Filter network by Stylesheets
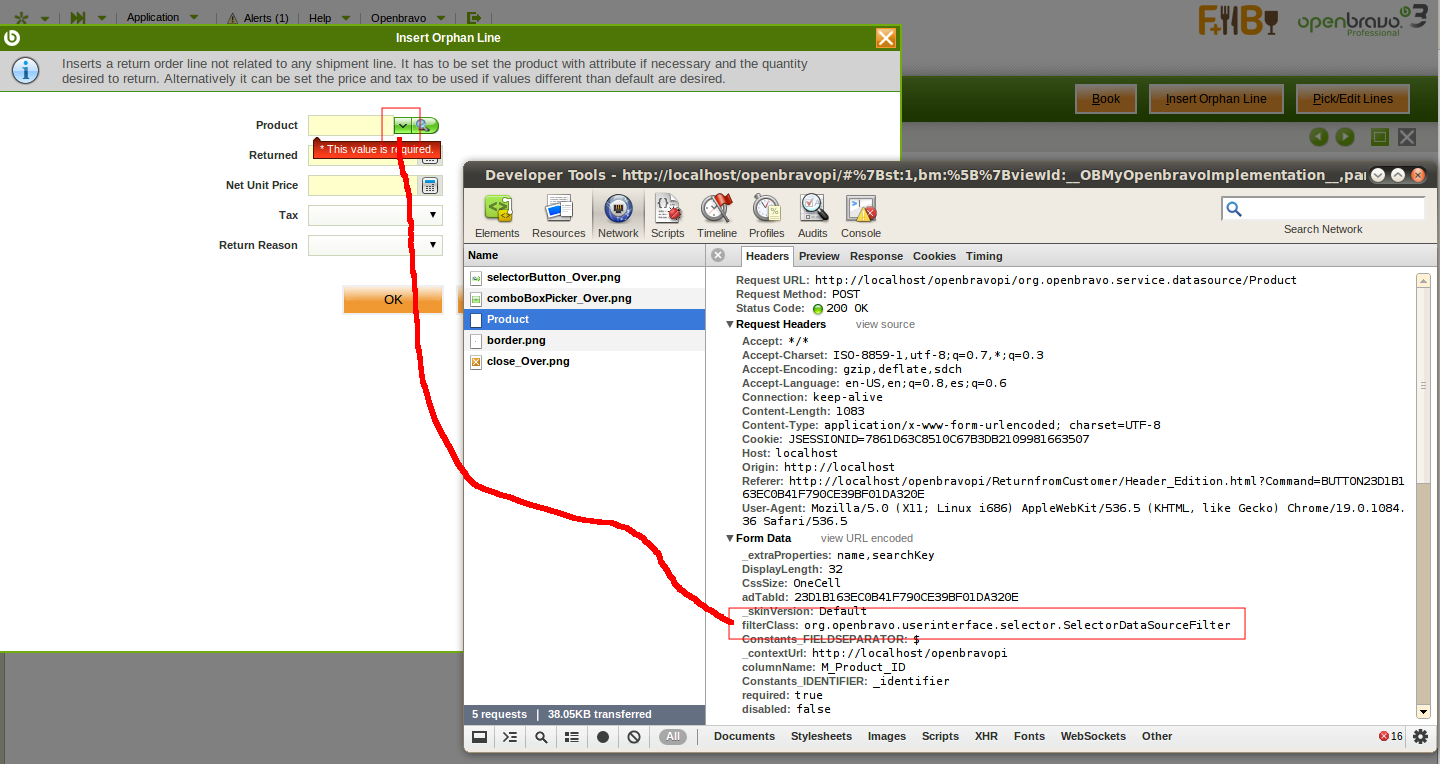This screenshot has width=1440, height=764. coord(821,737)
